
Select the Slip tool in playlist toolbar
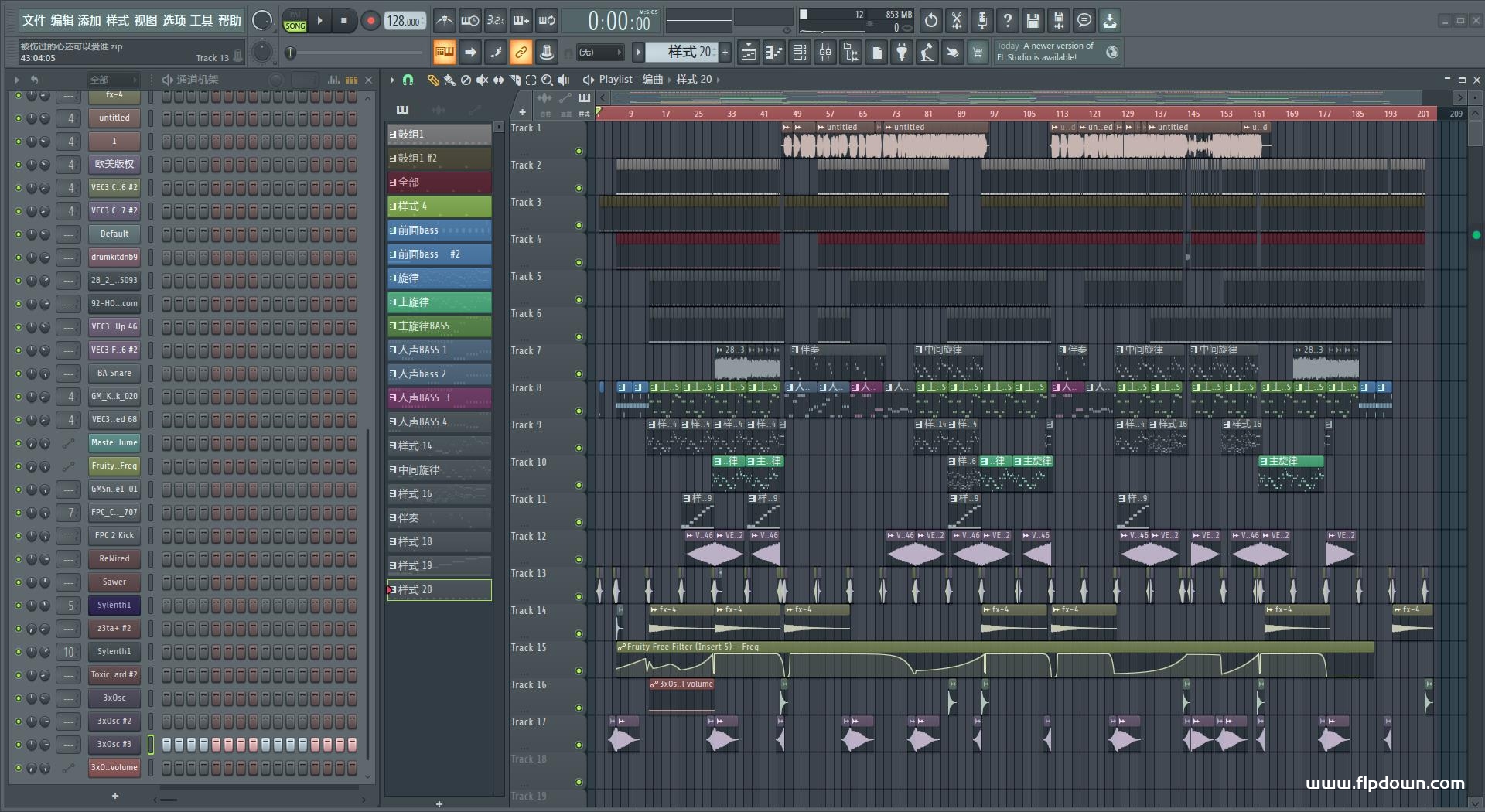[x=498, y=80]
